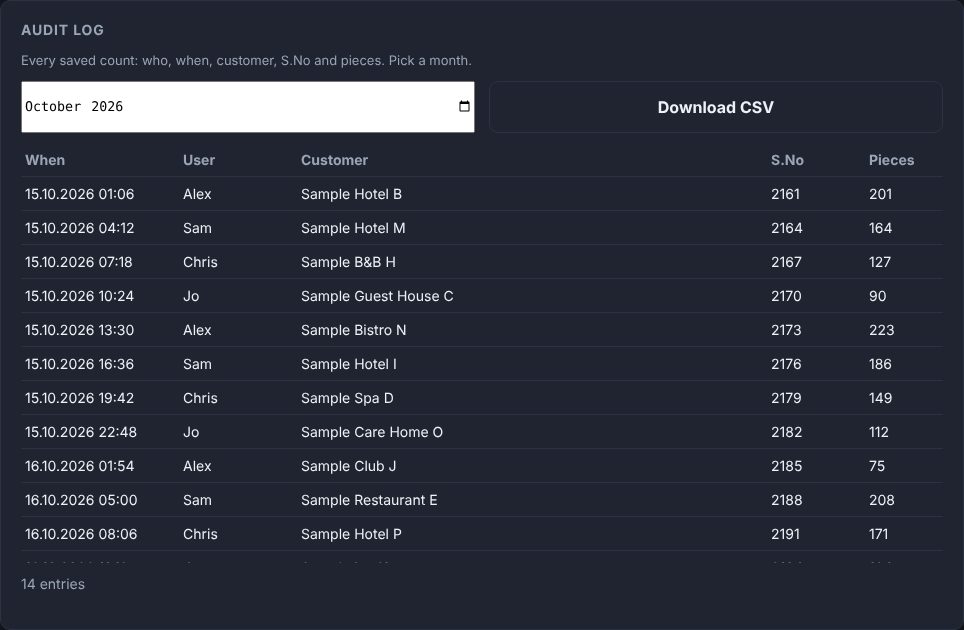Screen dimensions: 964x630
Task: Select the 15.10.2026 19:42 timestamp
Action: [79, 398]
